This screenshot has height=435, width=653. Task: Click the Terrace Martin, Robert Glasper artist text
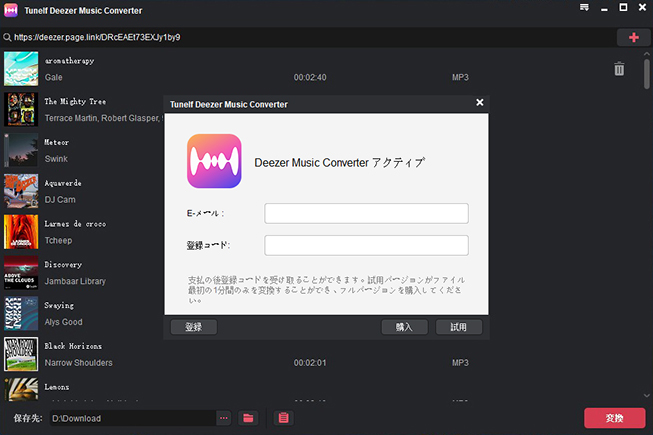102,118
